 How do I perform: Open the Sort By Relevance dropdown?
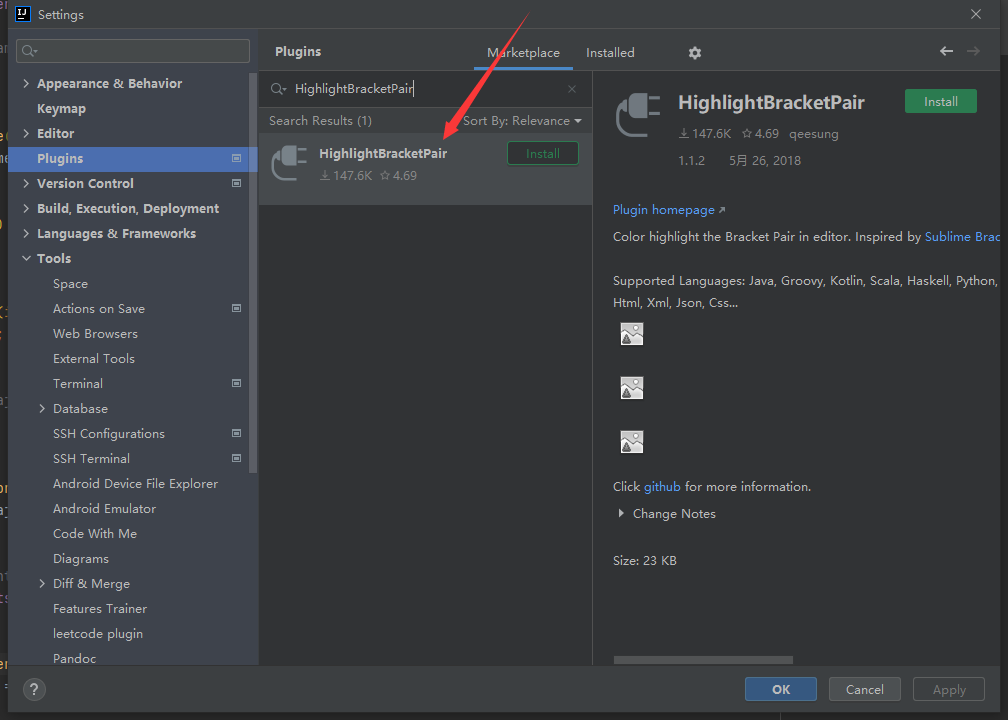click(x=522, y=121)
